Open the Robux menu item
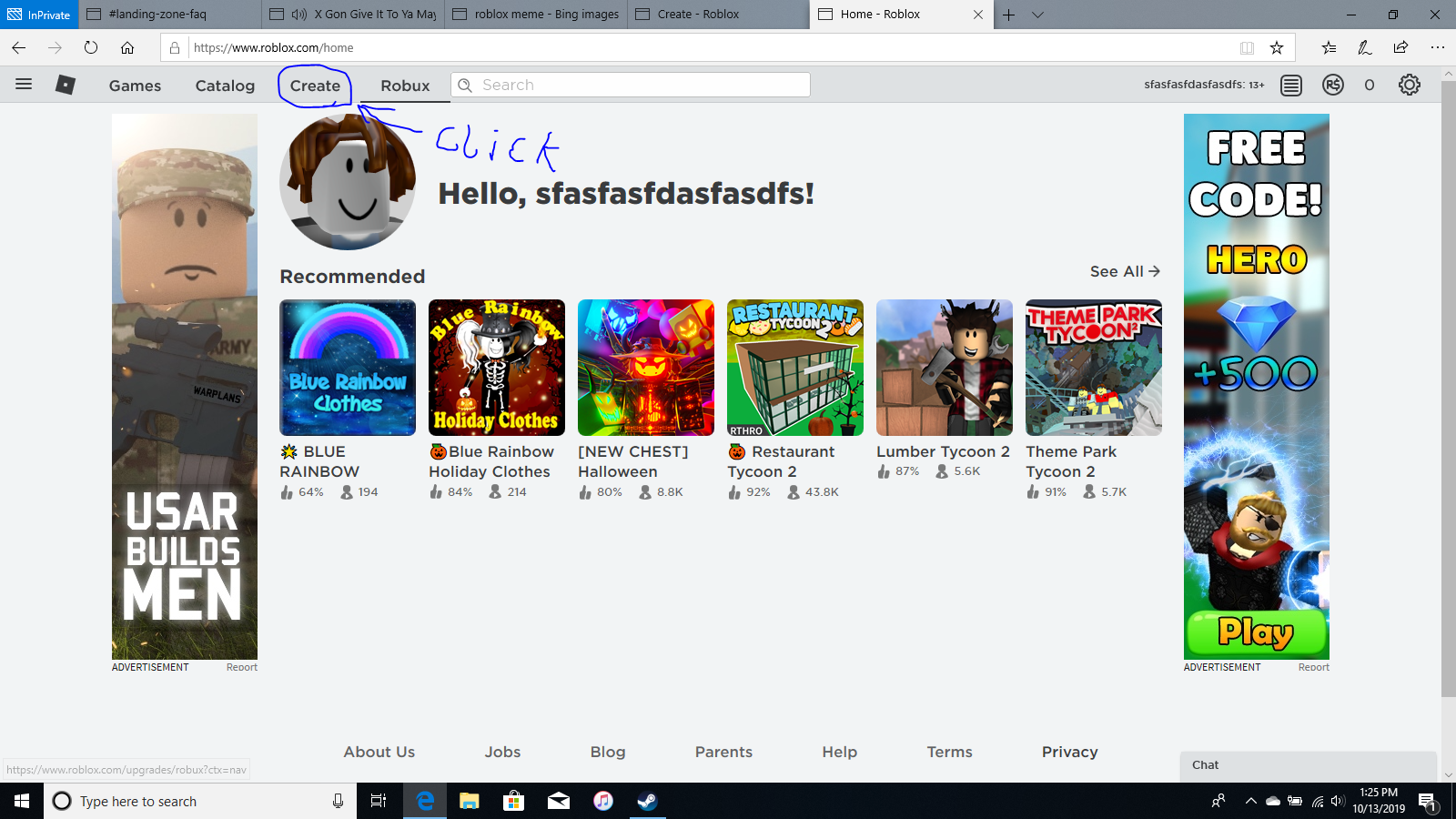Viewport: 1456px width, 819px height. tap(405, 86)
